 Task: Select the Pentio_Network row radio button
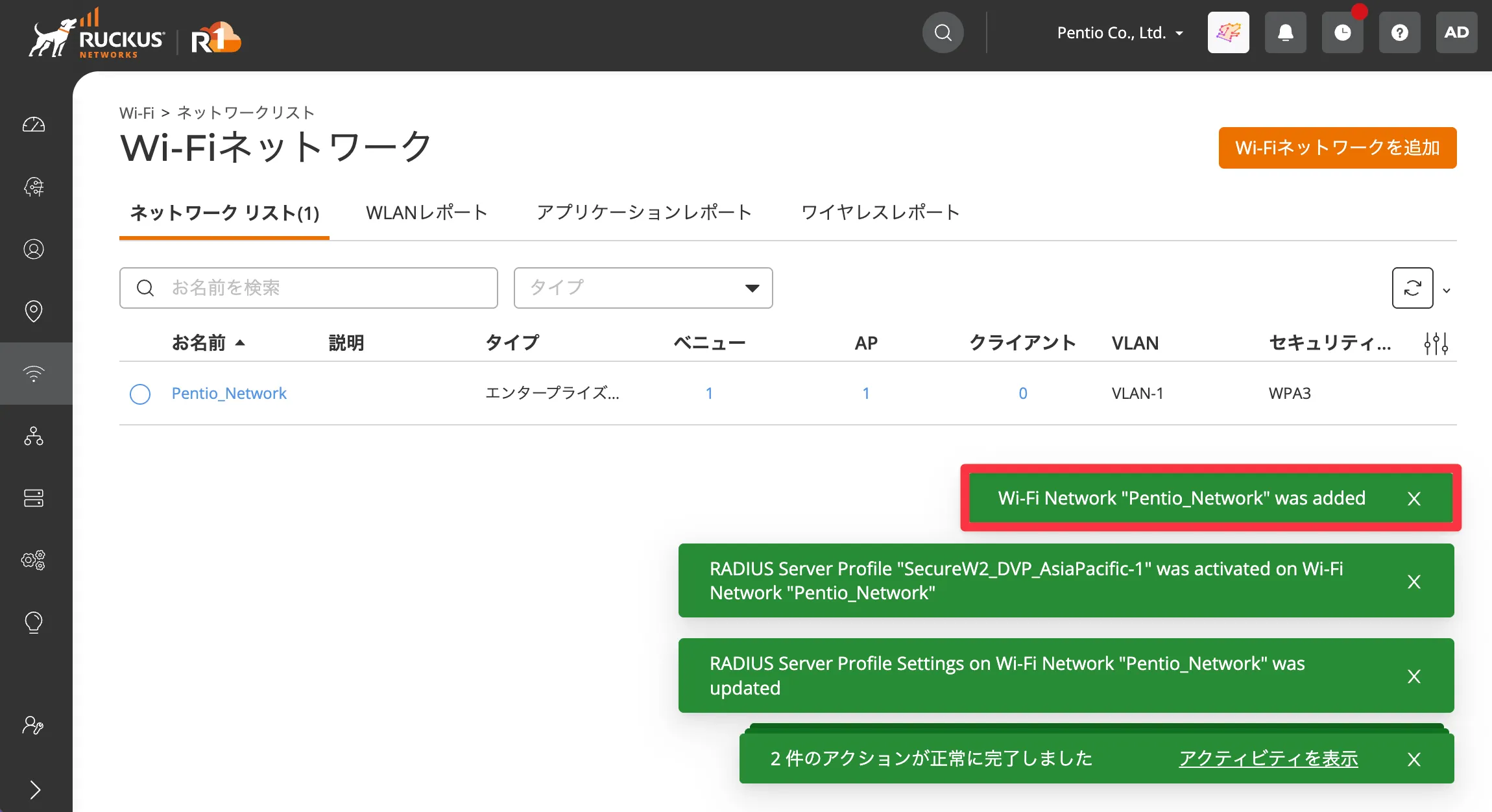coord(140,394)
